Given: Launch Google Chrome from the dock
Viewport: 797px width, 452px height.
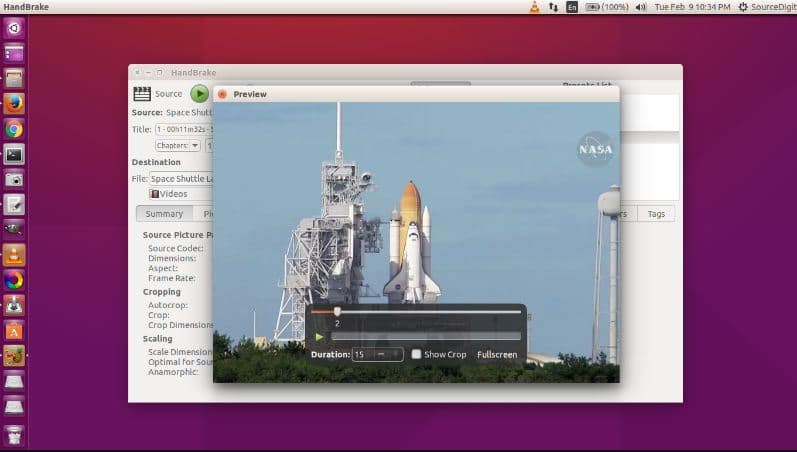Looking at the screenshot, I should pyautogui.click(x=14, y=129).
